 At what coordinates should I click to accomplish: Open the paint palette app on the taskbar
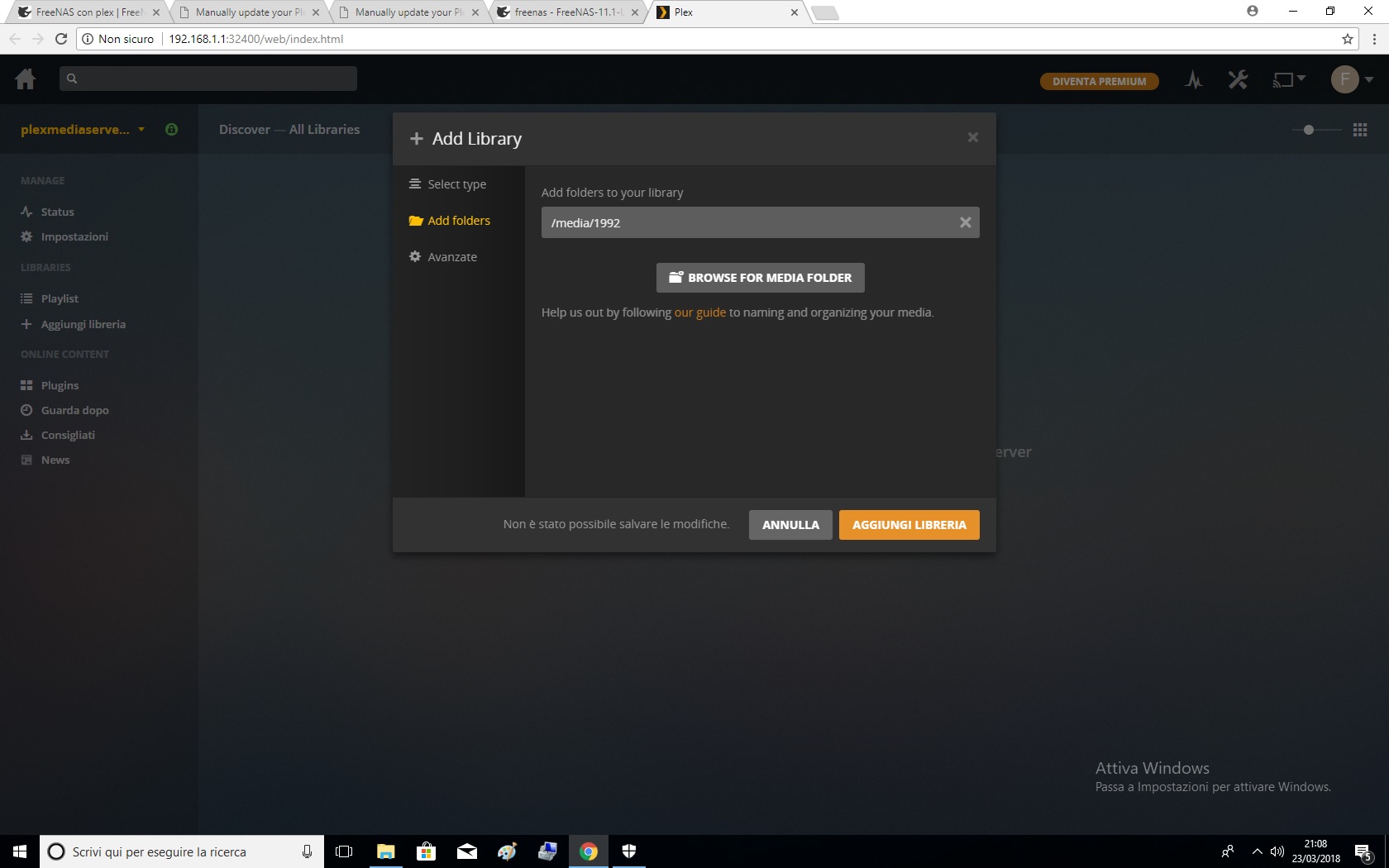(x=507, y=851)
